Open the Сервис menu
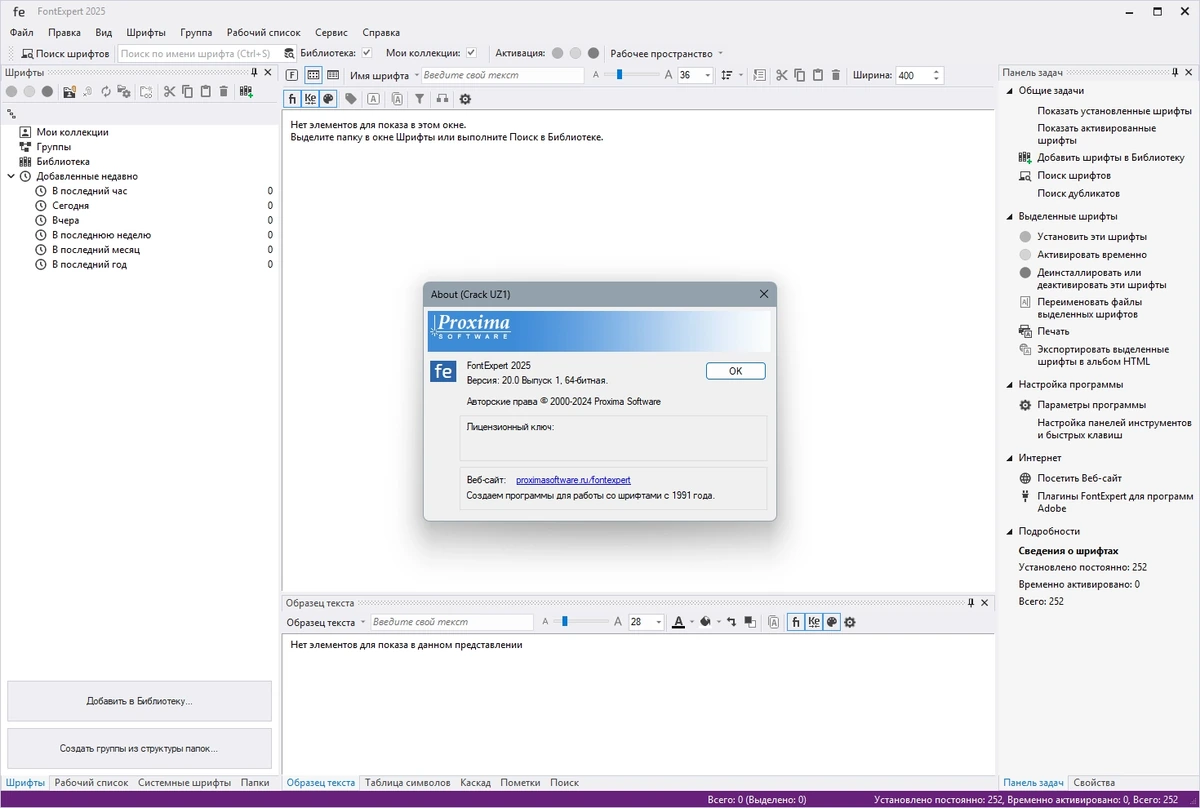 click(332, 32)
